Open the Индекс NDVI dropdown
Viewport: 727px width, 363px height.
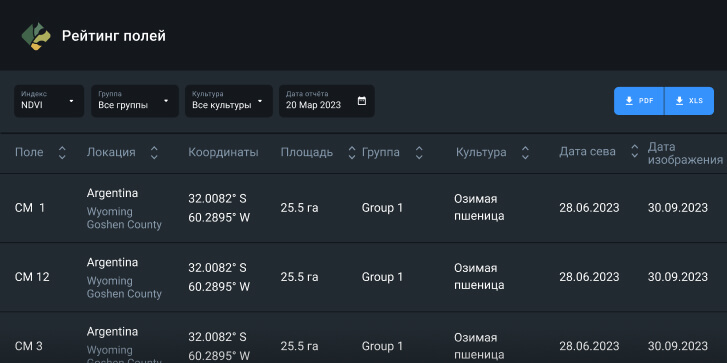click(49, 101)
